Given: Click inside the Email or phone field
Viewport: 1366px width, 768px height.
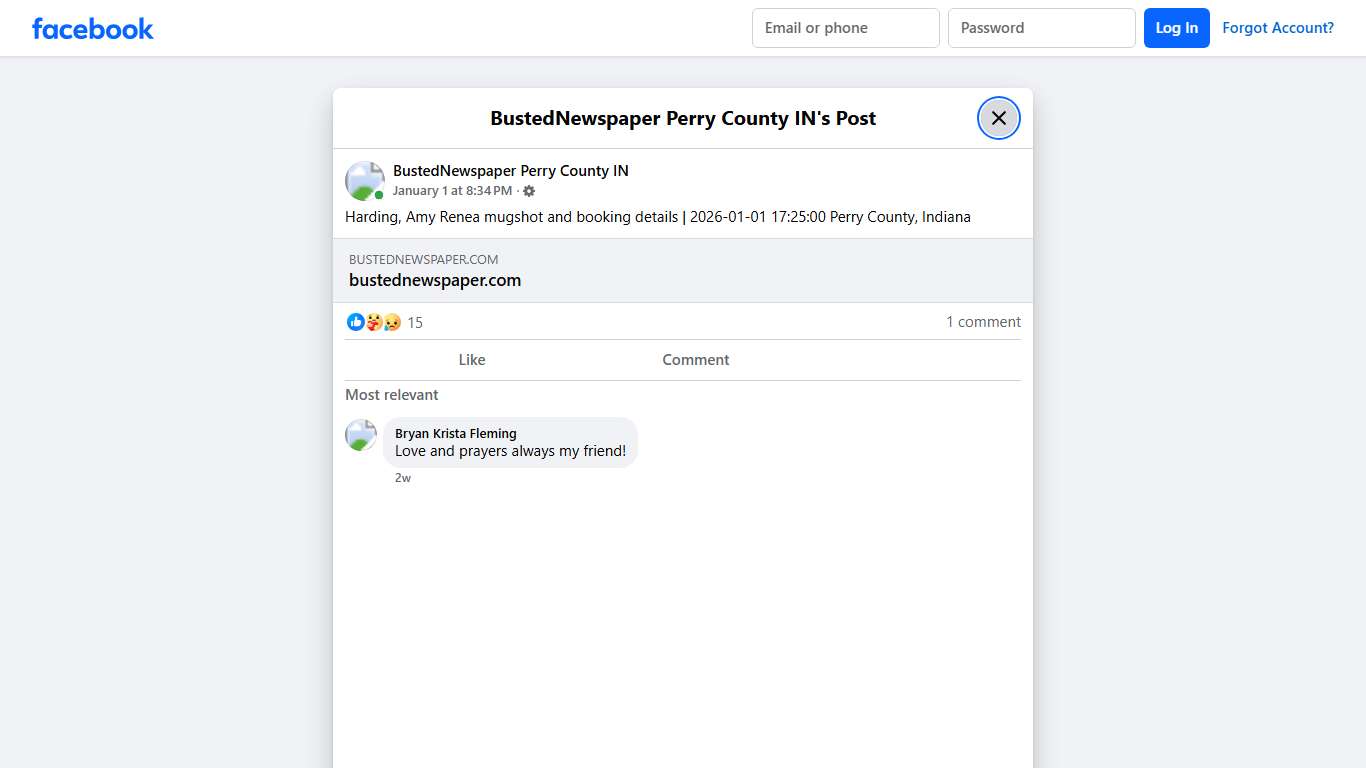Looking at the screenshot, I should (x=845, y=27).
